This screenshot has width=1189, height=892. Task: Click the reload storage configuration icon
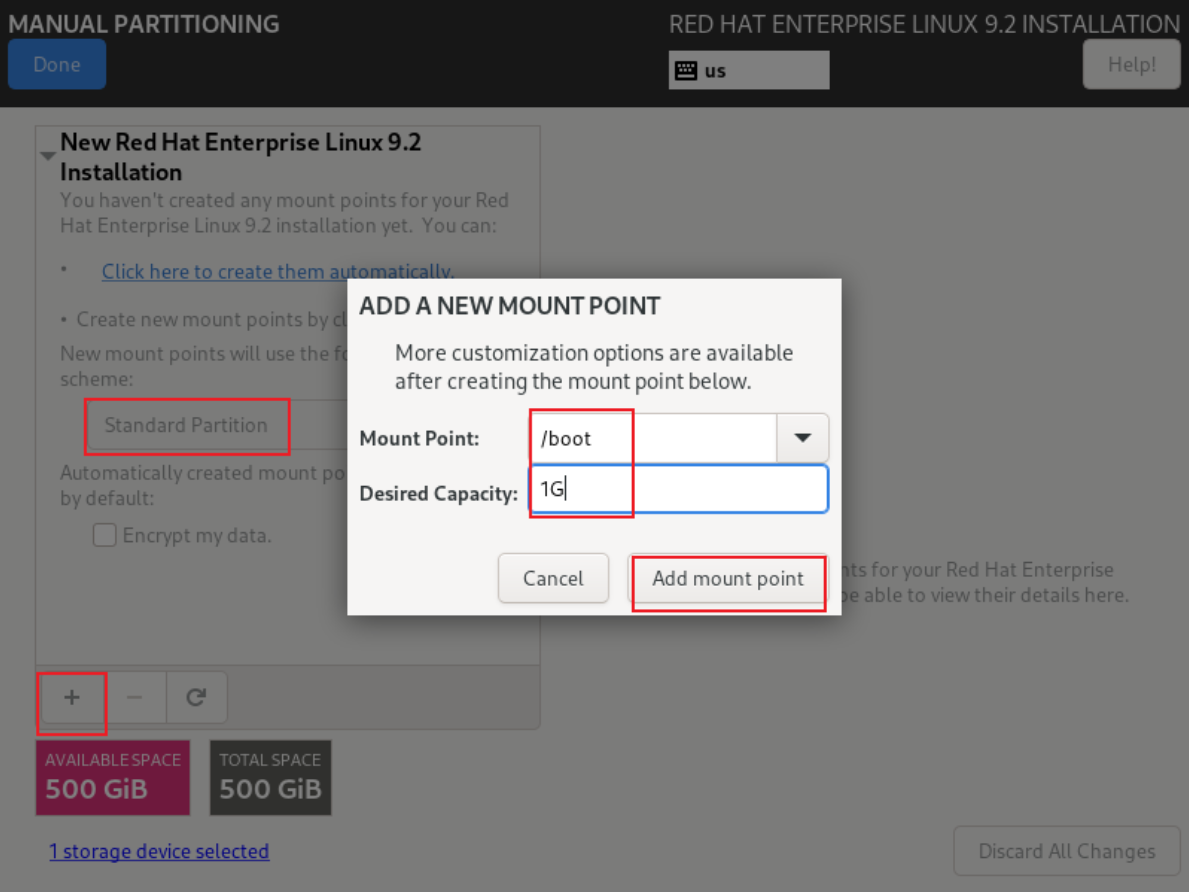coord(196,697)
